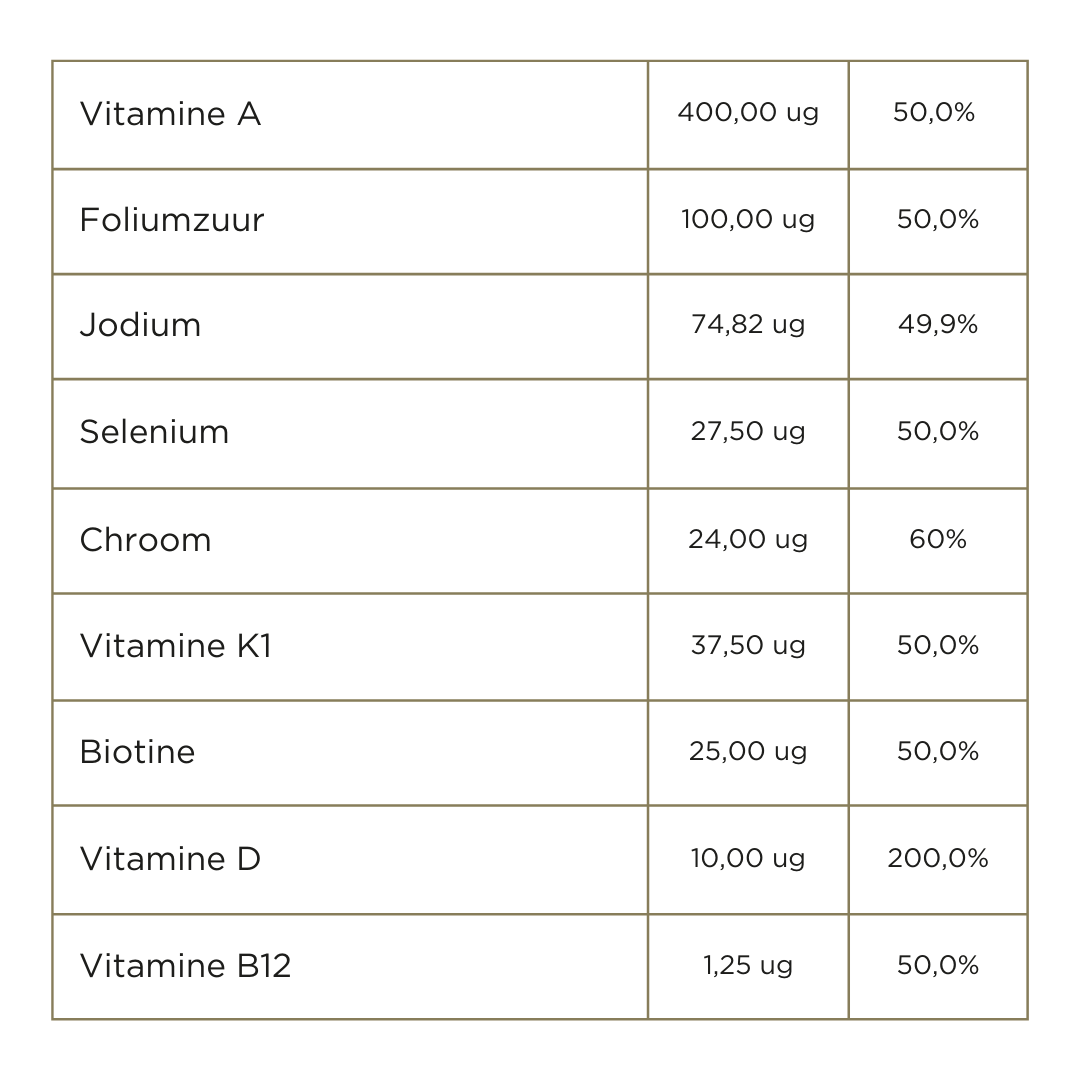Click the 400,00 ug amount value
Viewport: 1080px width, 1080px height.
coord(748,113)
